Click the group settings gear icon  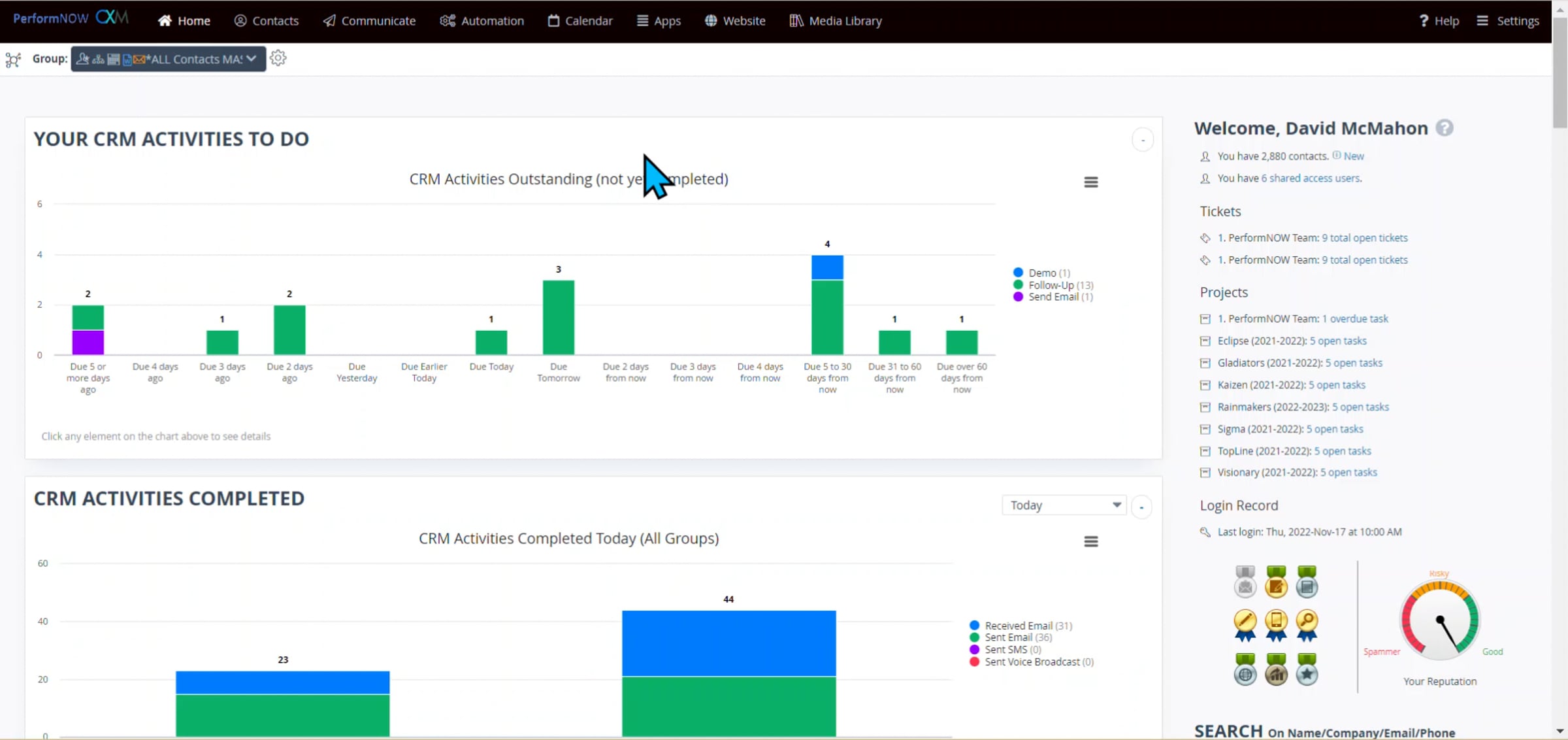pos(278,58)
